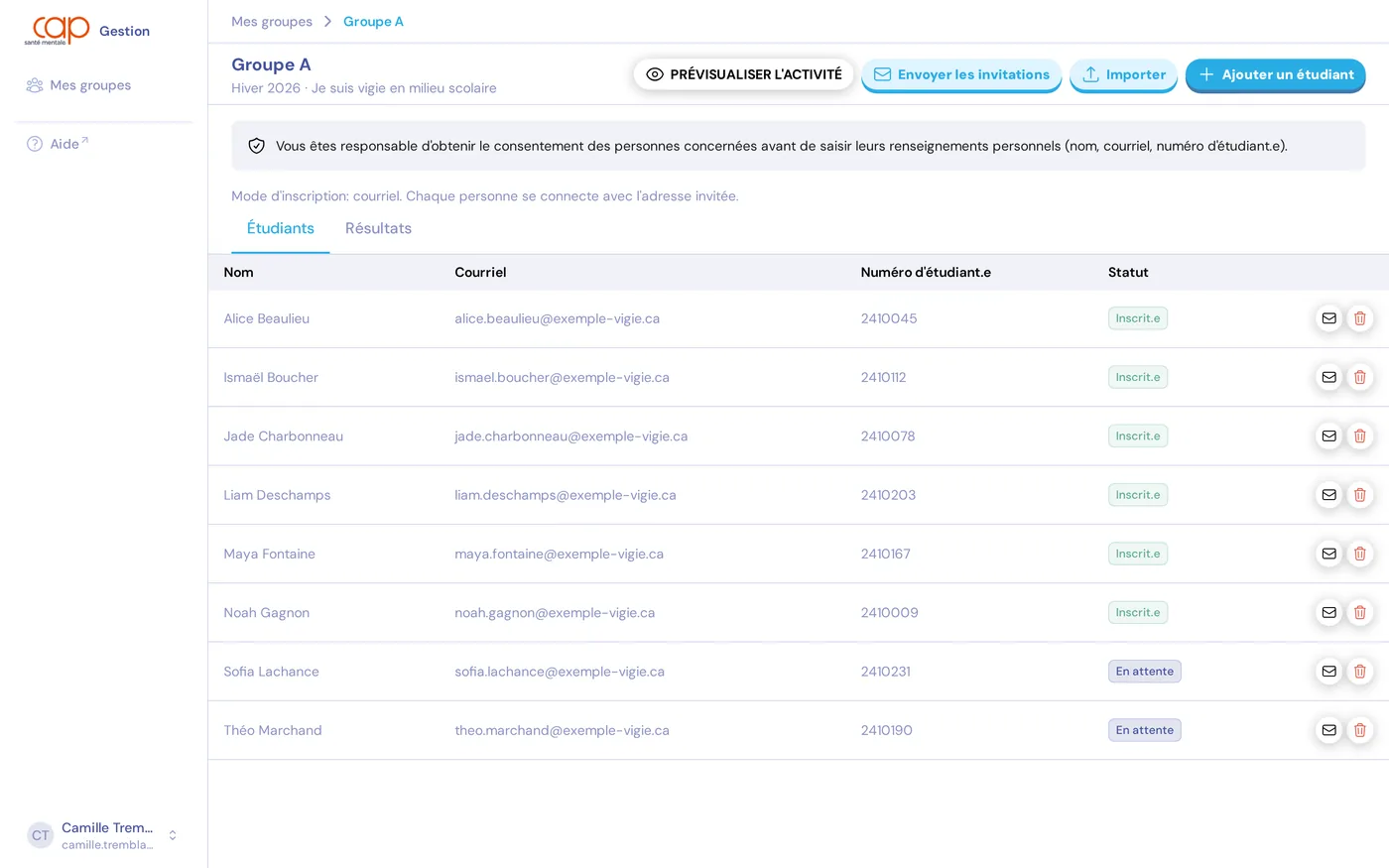Image resolution: width=1389 pixels, height=868 pixels.
Task: Remove Maya Fontaine using the trash icon
Action: (1360, 554)
